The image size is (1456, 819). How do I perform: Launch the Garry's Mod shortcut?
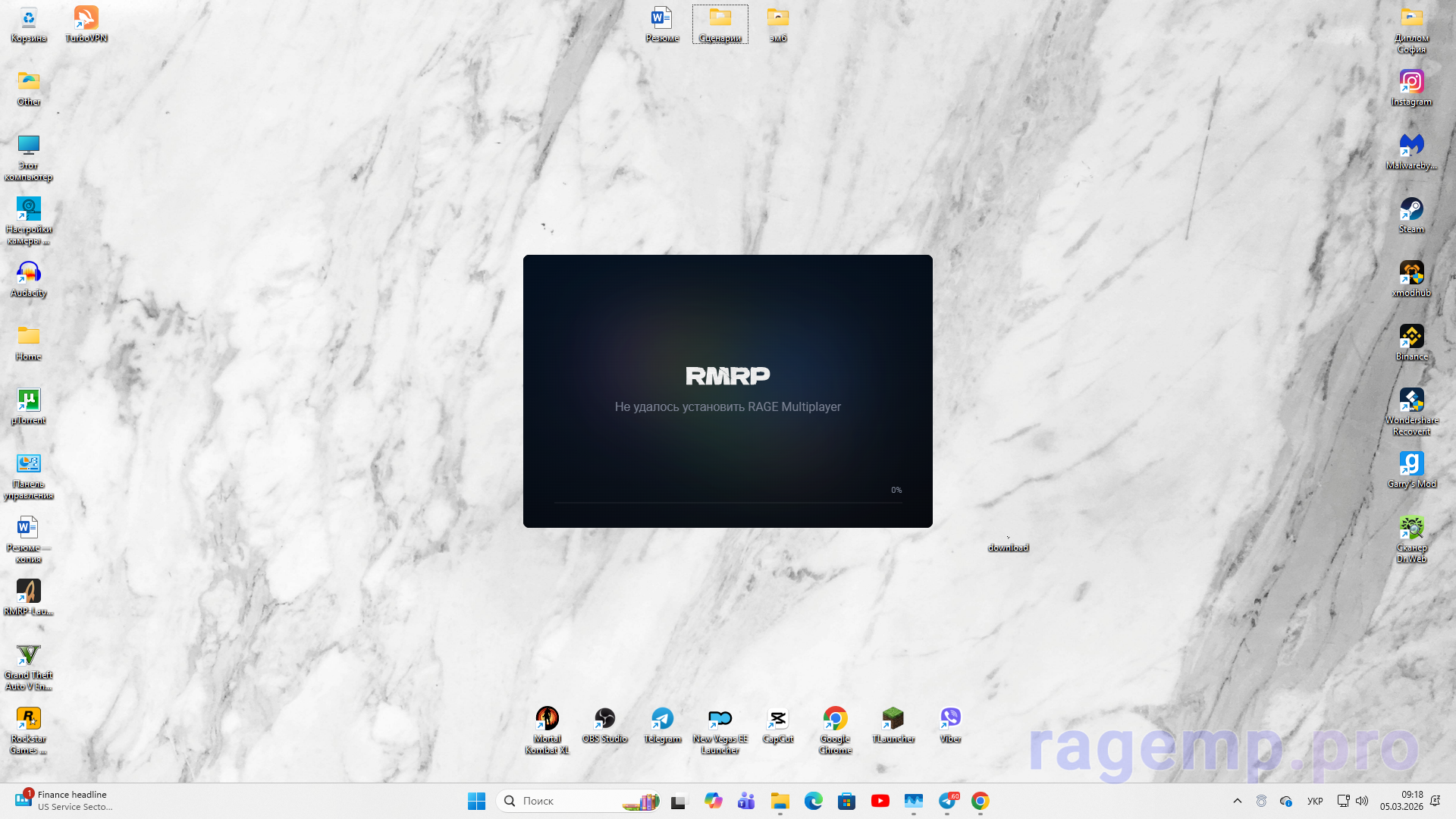[1411, 465]
